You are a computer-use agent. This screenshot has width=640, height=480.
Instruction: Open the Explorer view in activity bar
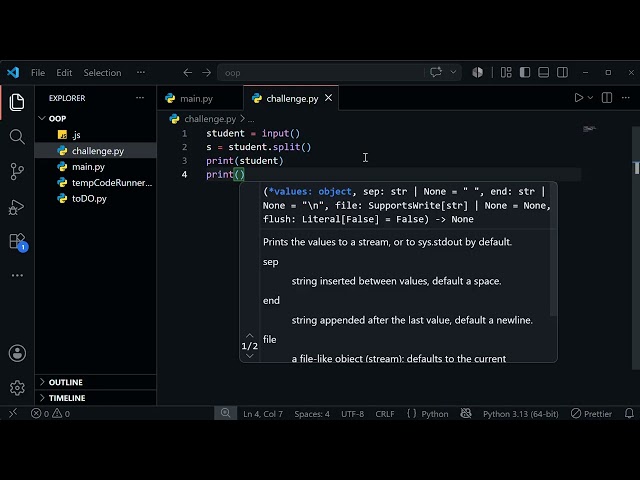click(17, 102)
